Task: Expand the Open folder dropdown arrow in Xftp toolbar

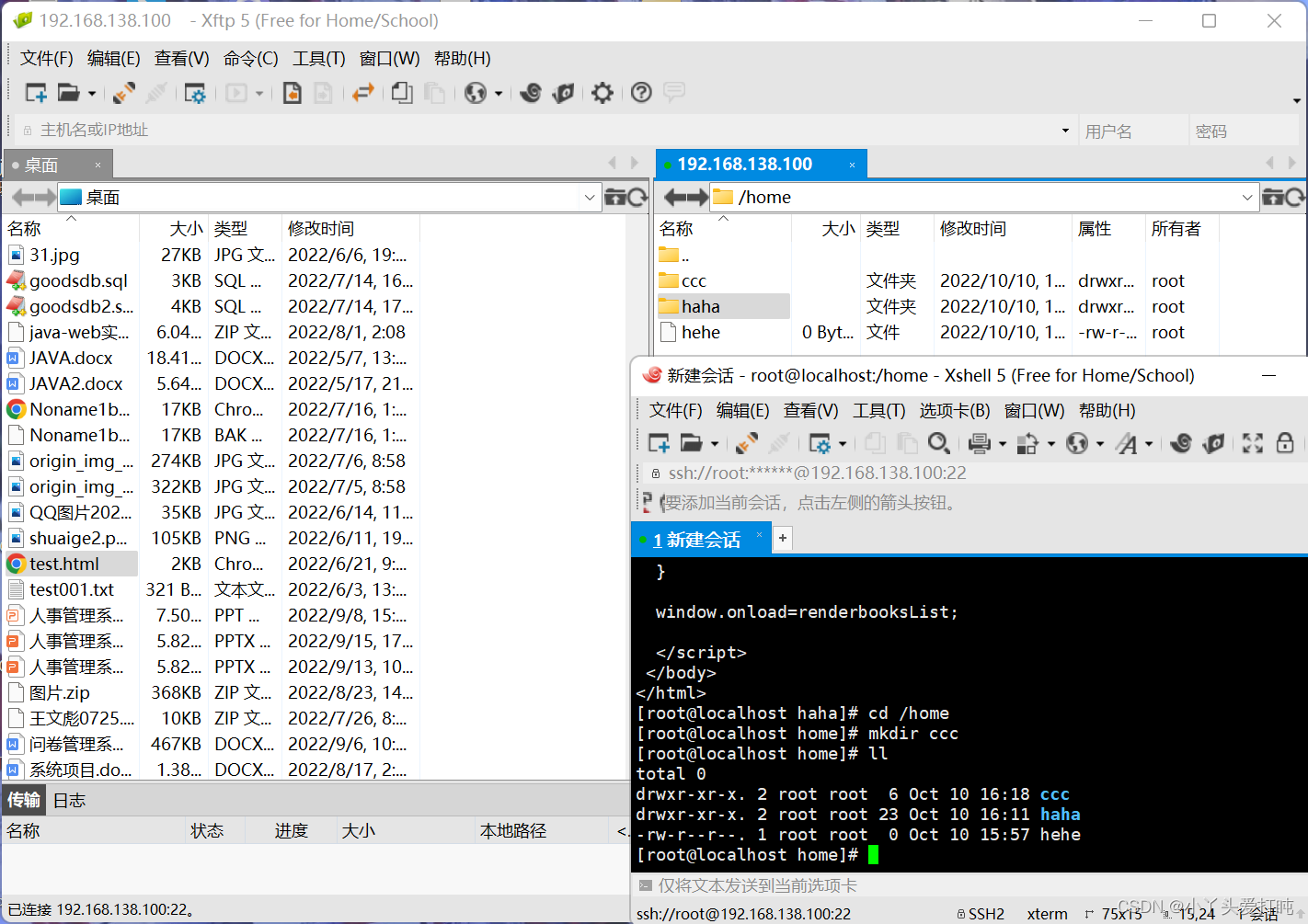Action: (x=92, y=94)
